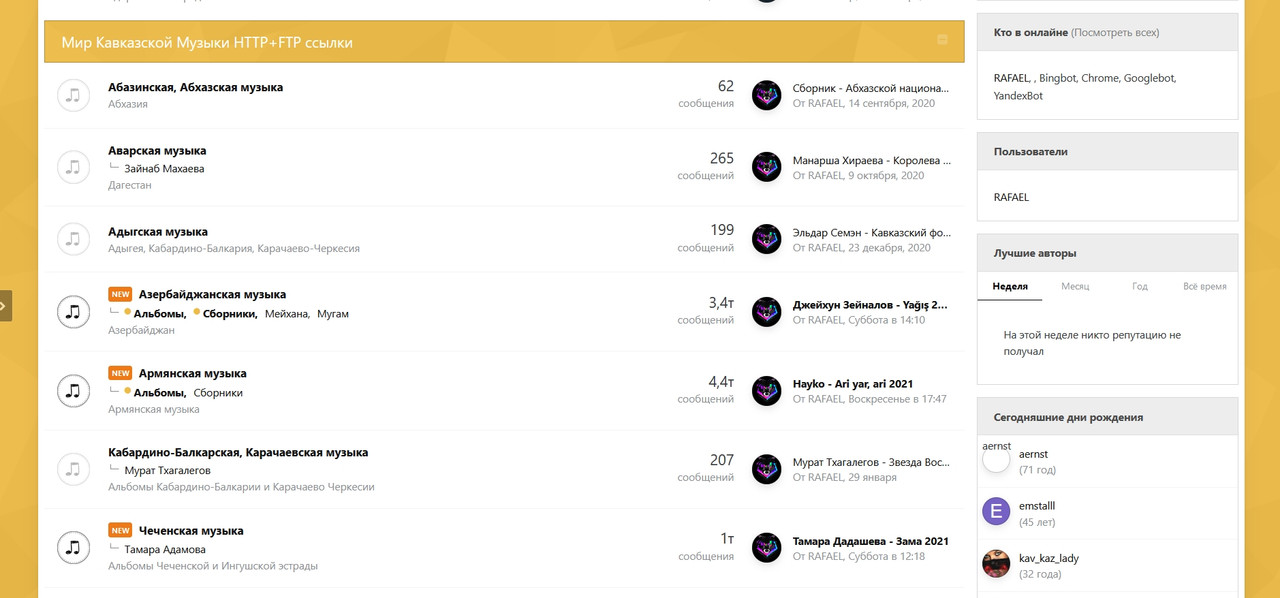Mark Азербайджанская музыка forum read via its note icon
The image size is (1280, 598).
(73, 311)
